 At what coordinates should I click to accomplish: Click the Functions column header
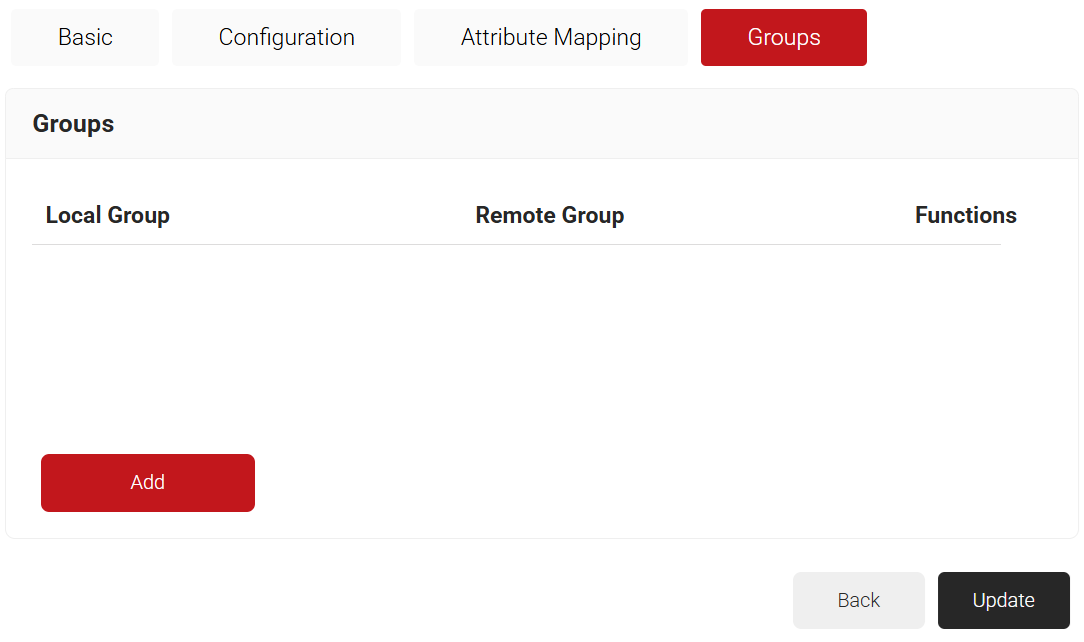tap(965, 216)
